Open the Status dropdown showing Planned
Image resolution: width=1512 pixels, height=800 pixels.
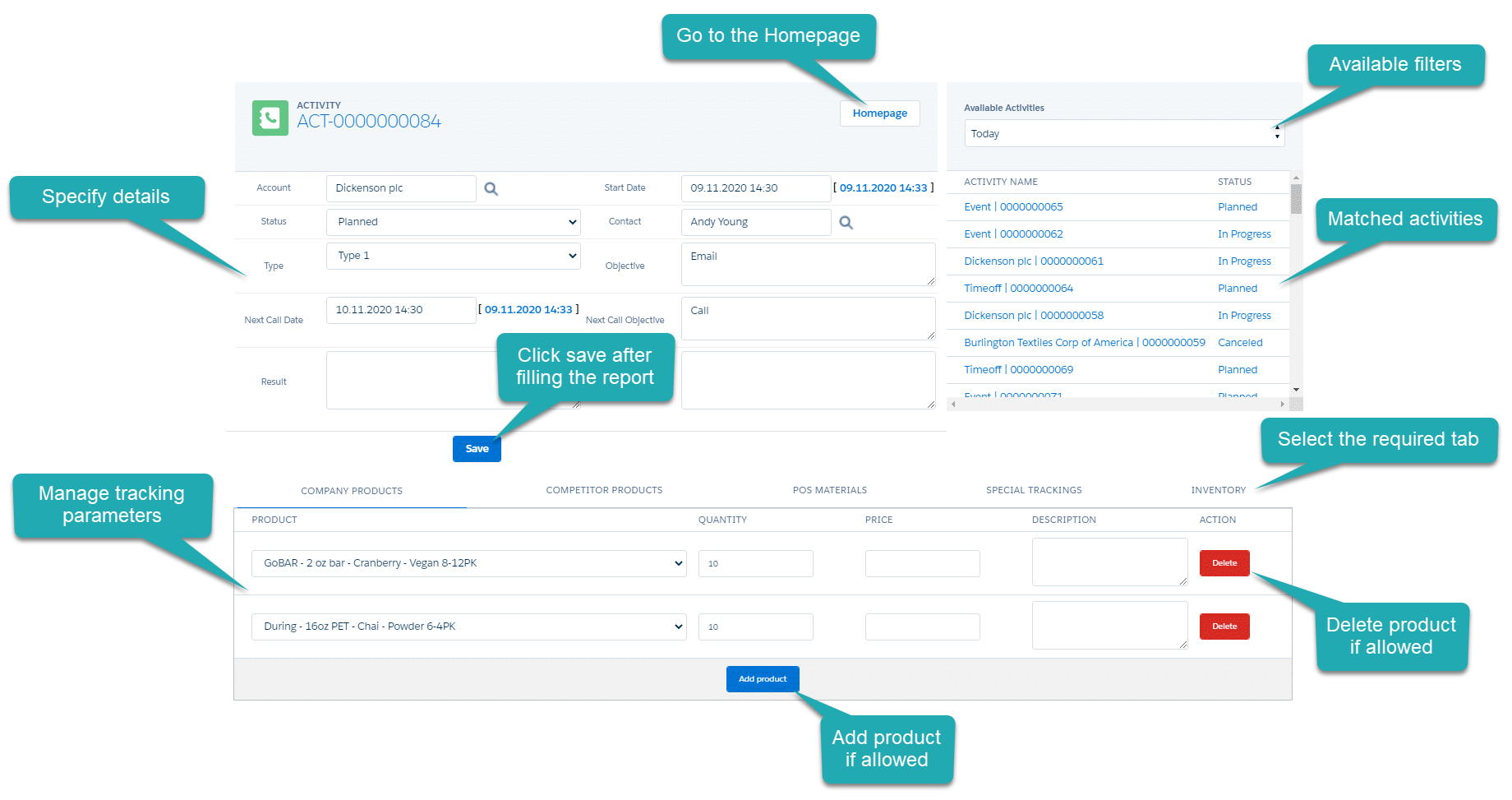coord(453,222)
